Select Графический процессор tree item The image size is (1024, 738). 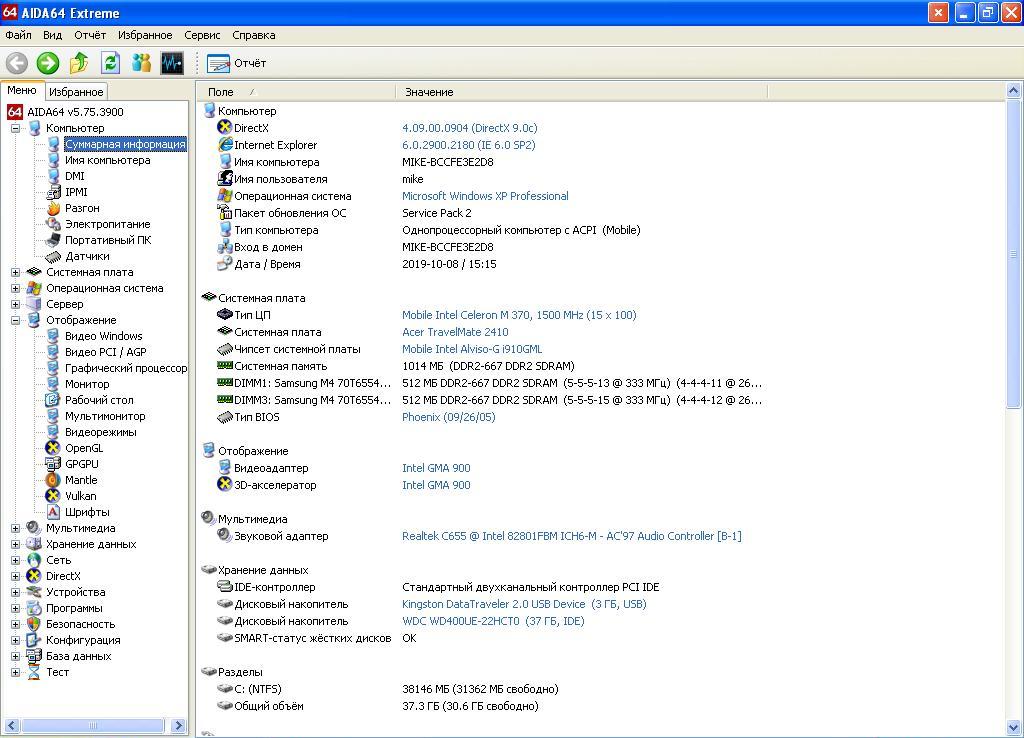point(126,368)
